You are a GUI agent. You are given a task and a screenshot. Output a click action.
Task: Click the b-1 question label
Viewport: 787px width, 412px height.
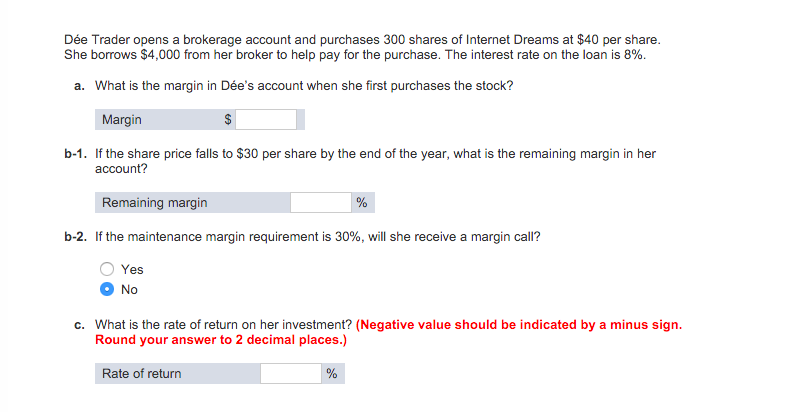tap(75, 154)
